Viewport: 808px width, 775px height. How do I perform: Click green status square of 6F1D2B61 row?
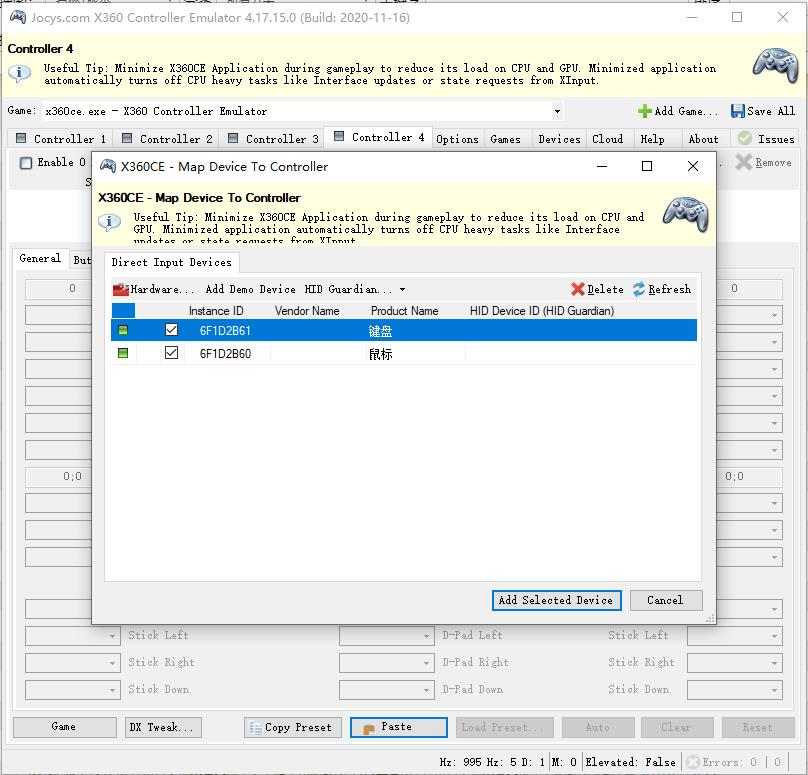point(123,330)
